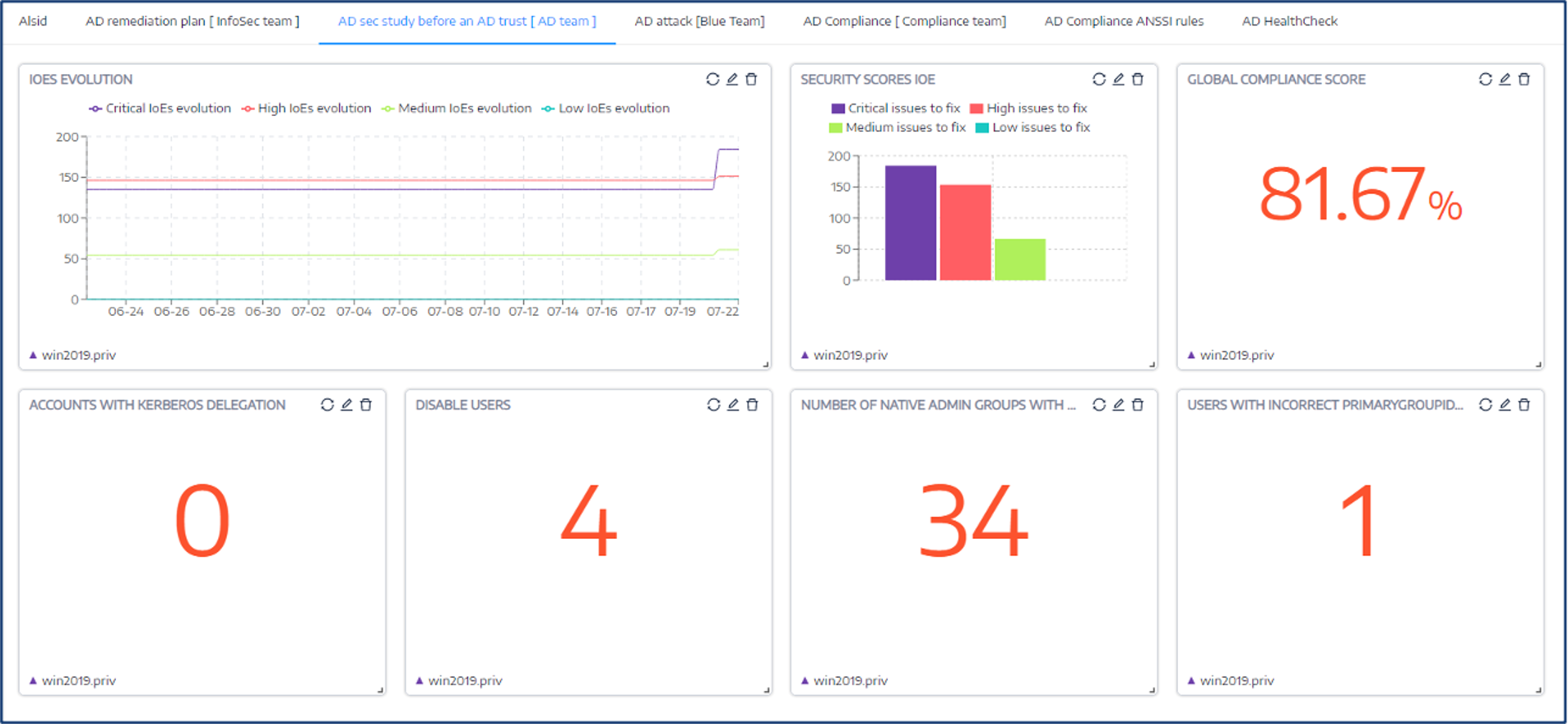Image resolution: width=1568 pixels, height=724 pixels.
Task: Open the AD HealthCheck dashboard tab
Action: [1289, 21]
